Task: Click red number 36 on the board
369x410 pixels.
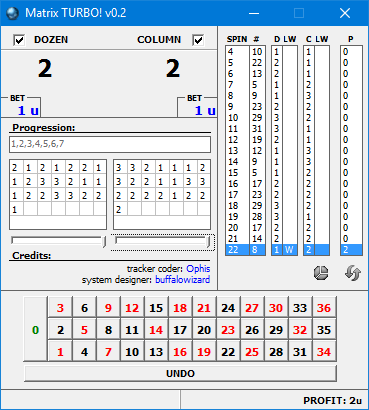Action: [x=324, y=308]
